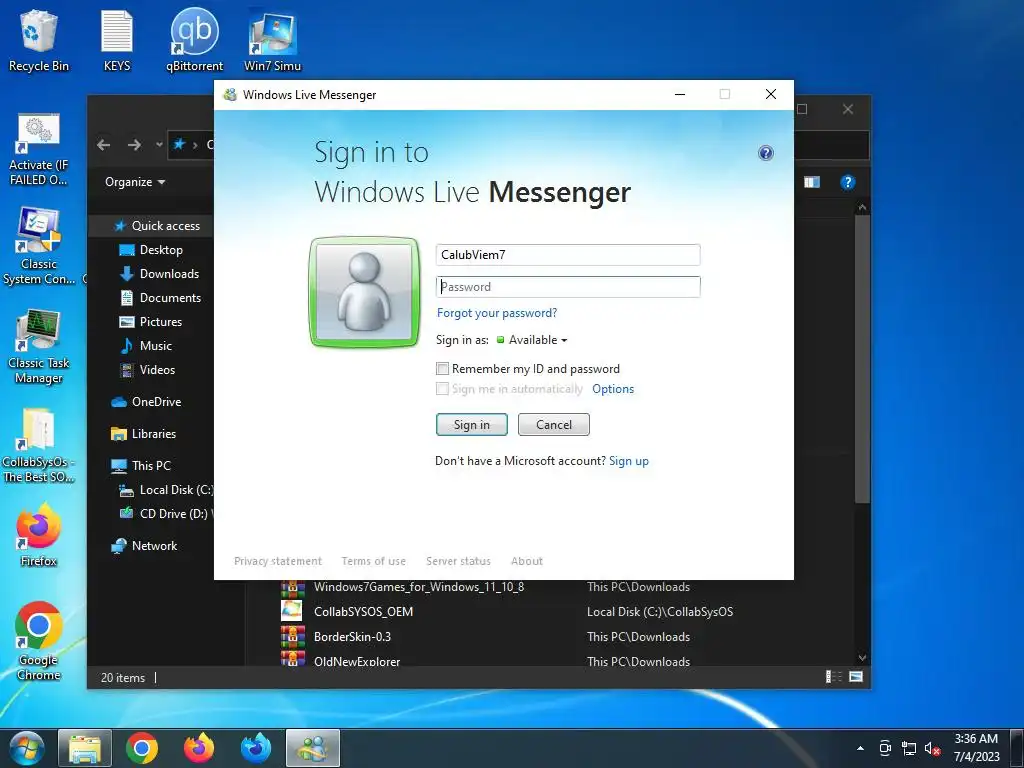
Task: Select Music in Explorer sidebar
Action: point(146,346)
